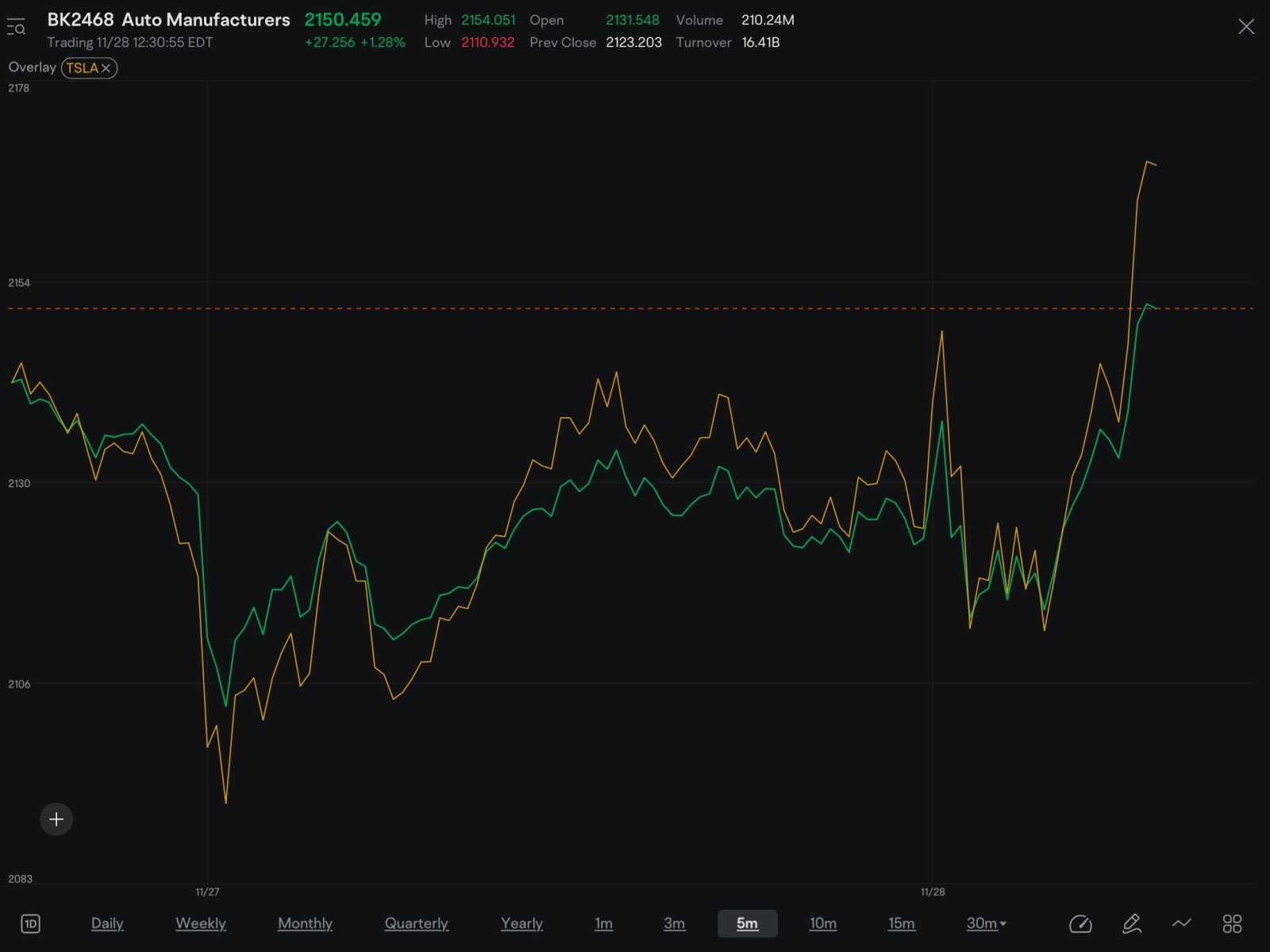Switch chart type with line icon
The height and width of the screenshot is (952, 1270).
[x=1182, y=923]
